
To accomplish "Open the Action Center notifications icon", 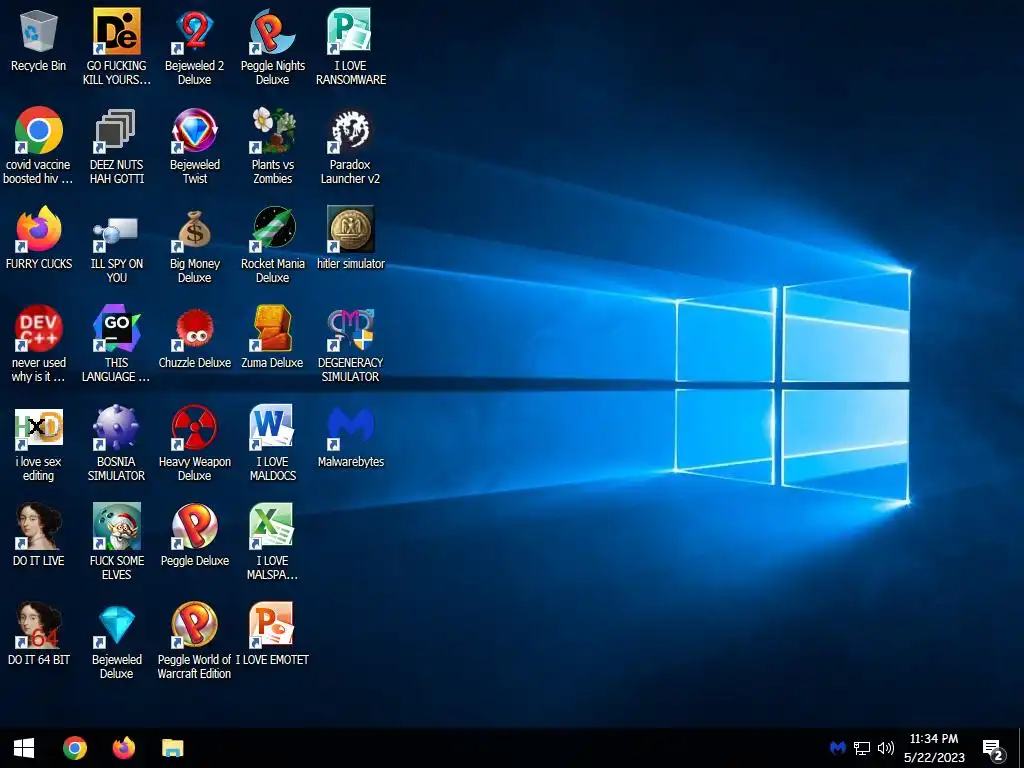I will coord(993,750).
